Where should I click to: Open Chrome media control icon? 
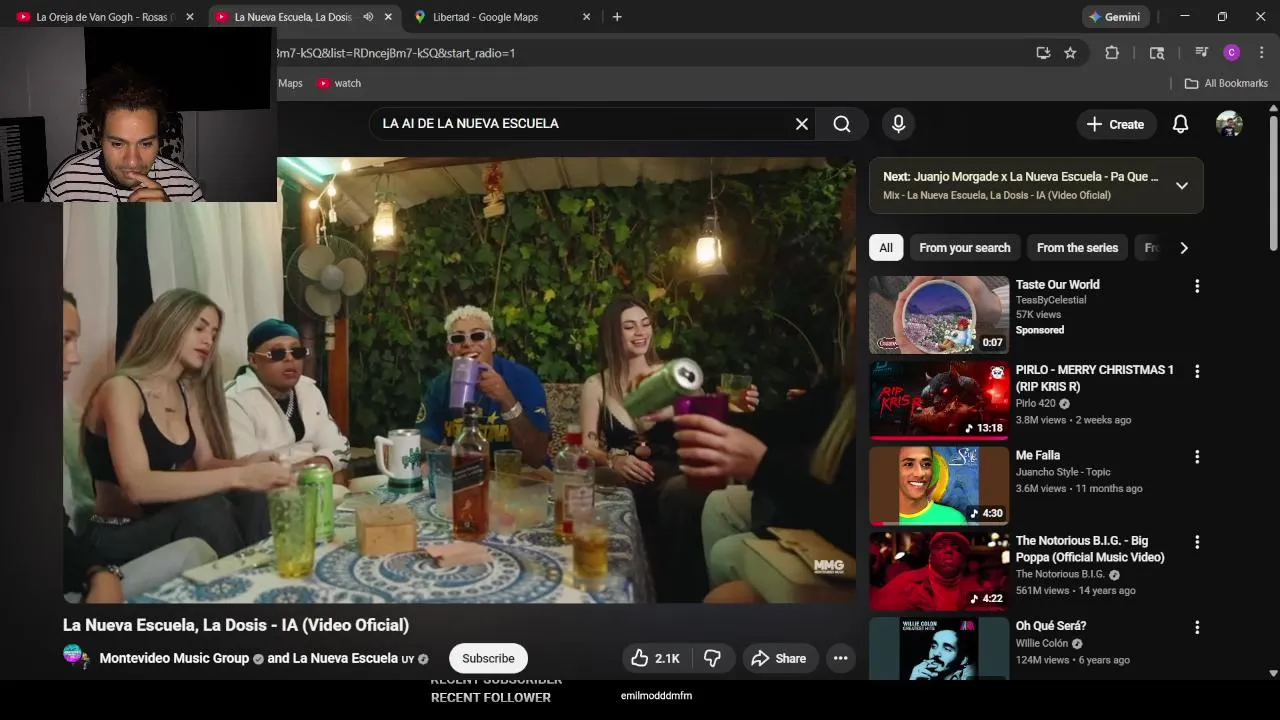[x=1201, y=53]
